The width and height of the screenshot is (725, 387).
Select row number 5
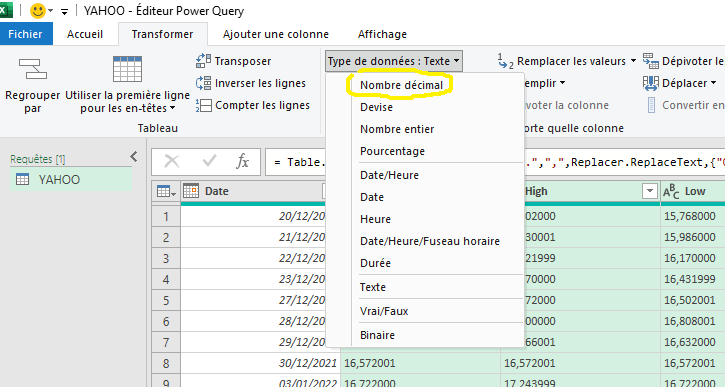pos(166,301)
